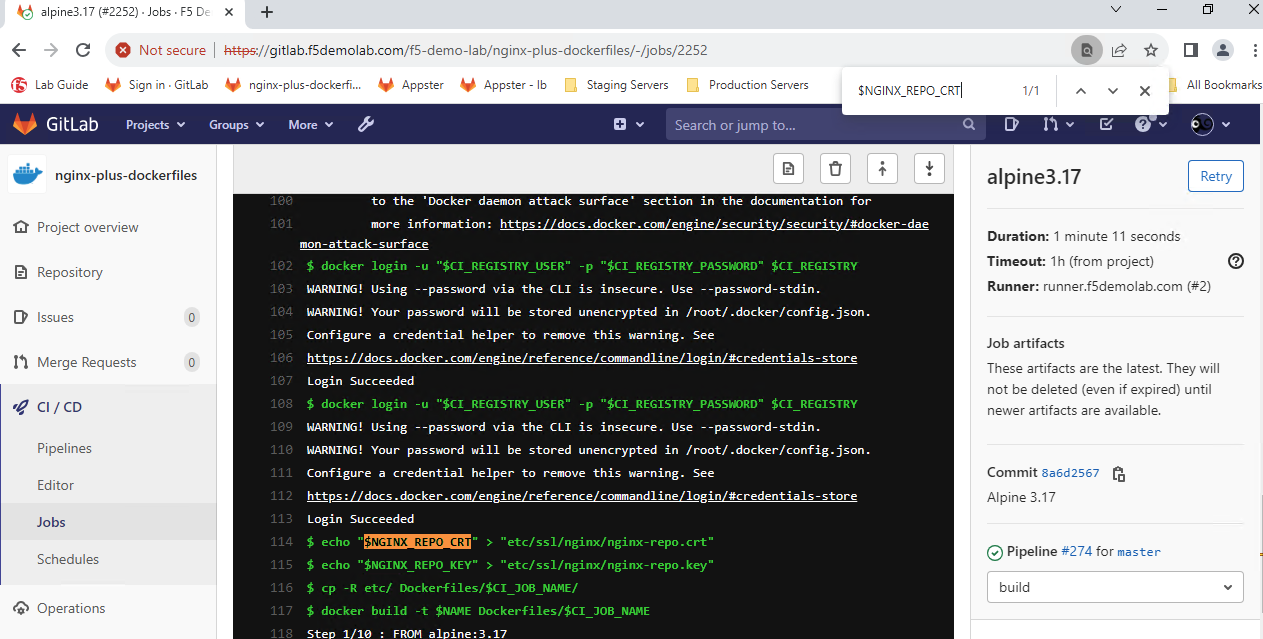Image resolution: width=1263 pixels, height=639 pixels.
Task: Open a new browser tab
Action: click(267, 13)
